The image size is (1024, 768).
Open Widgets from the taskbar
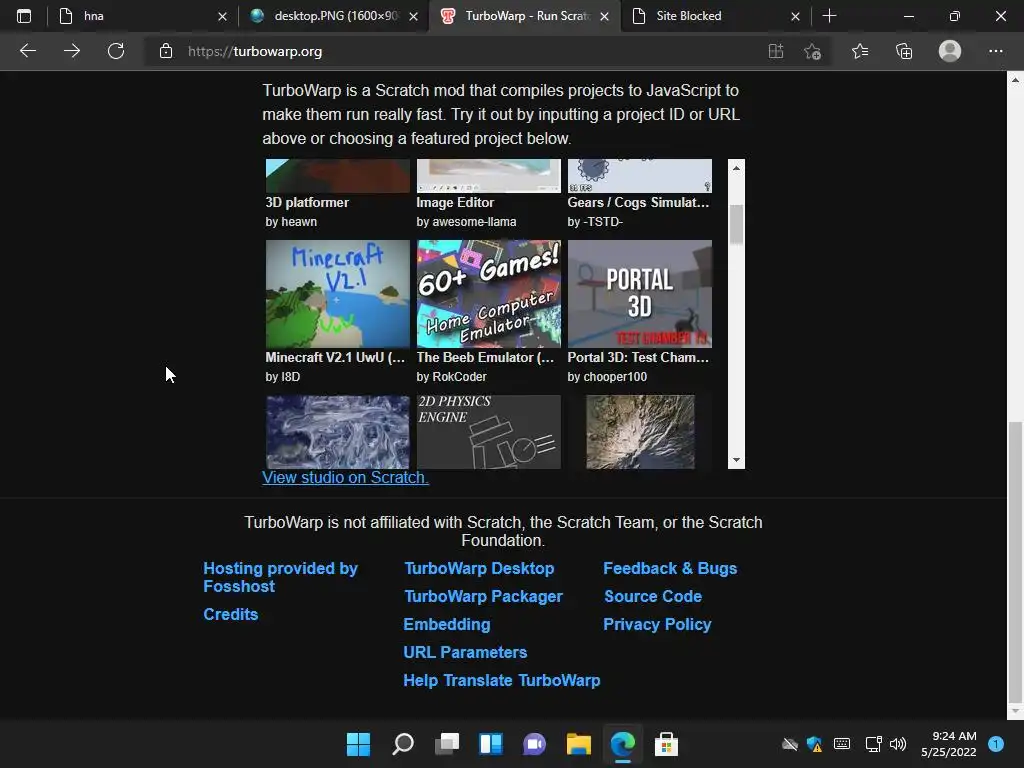490,744
